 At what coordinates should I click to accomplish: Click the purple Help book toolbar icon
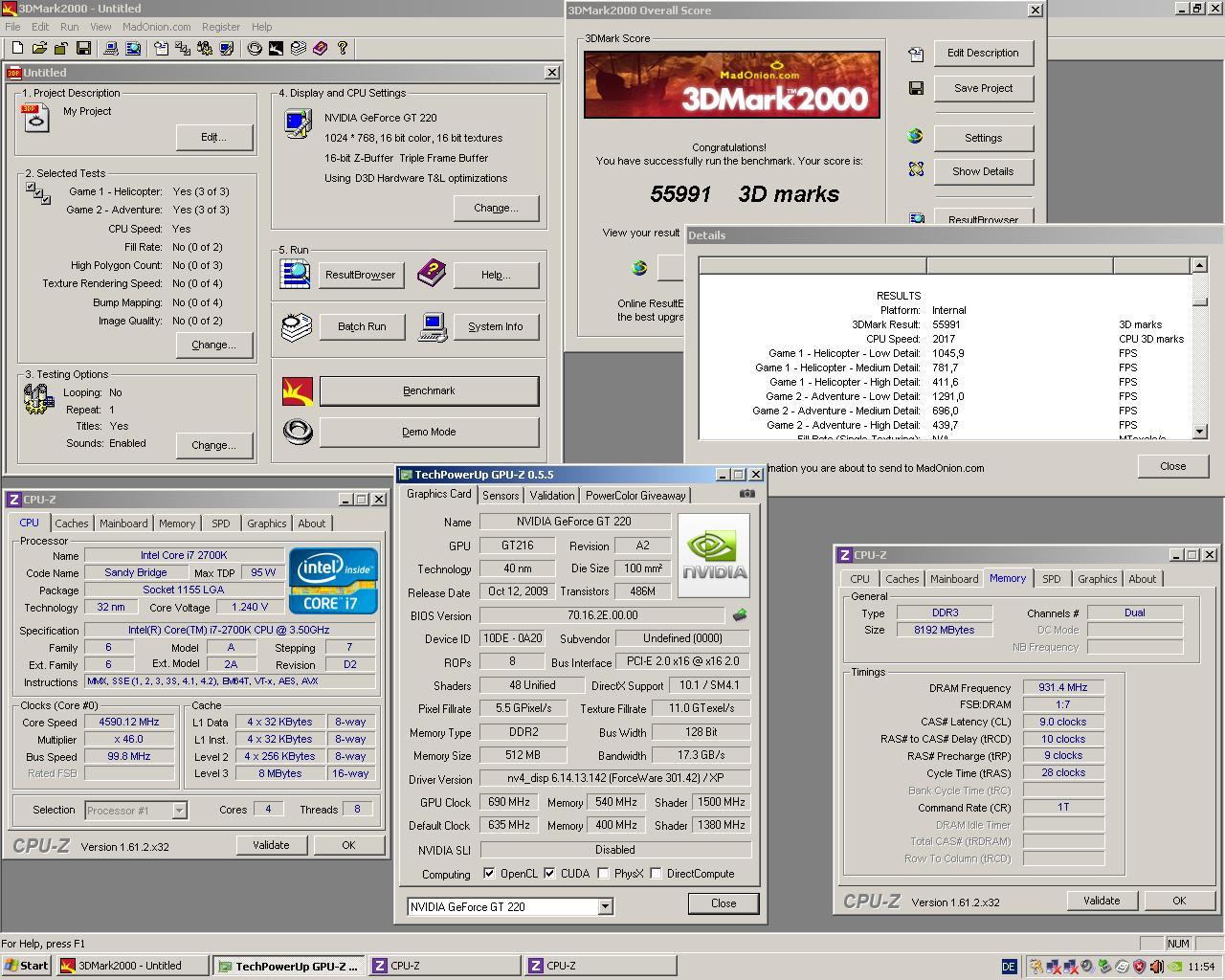320,48
